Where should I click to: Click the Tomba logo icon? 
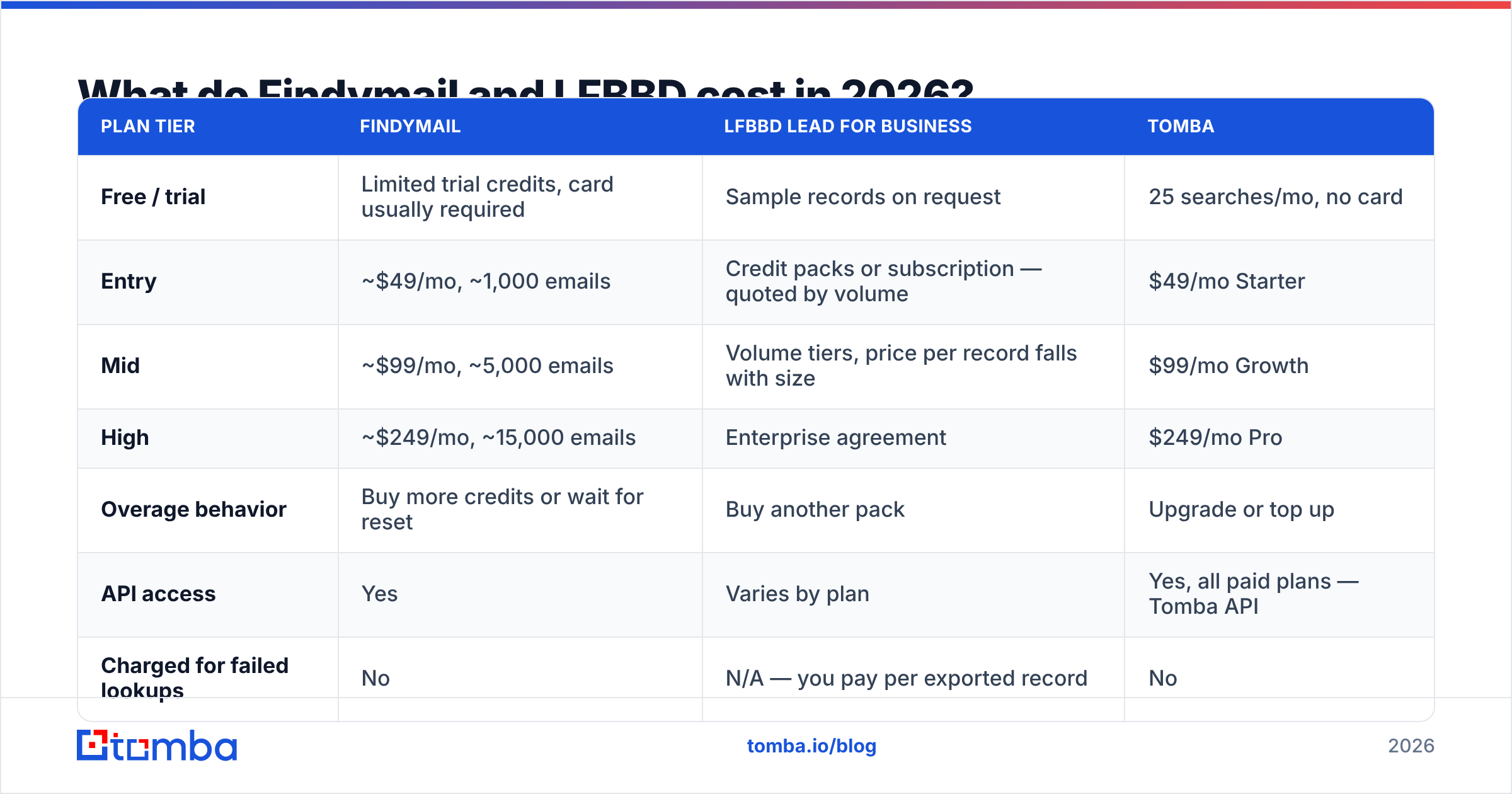click(156, 745)
